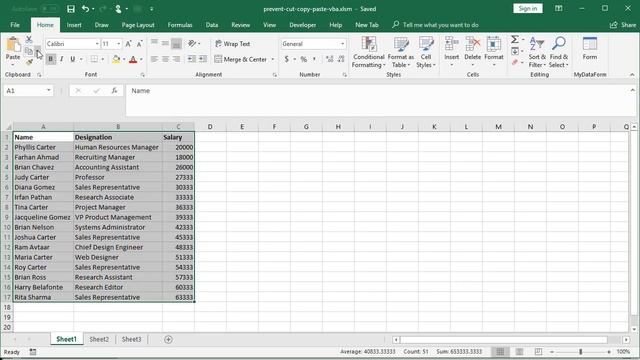Expand the Merge & Center dropdown arrow
The width and height of the screenshot is (640, 360).
point(273,60)
